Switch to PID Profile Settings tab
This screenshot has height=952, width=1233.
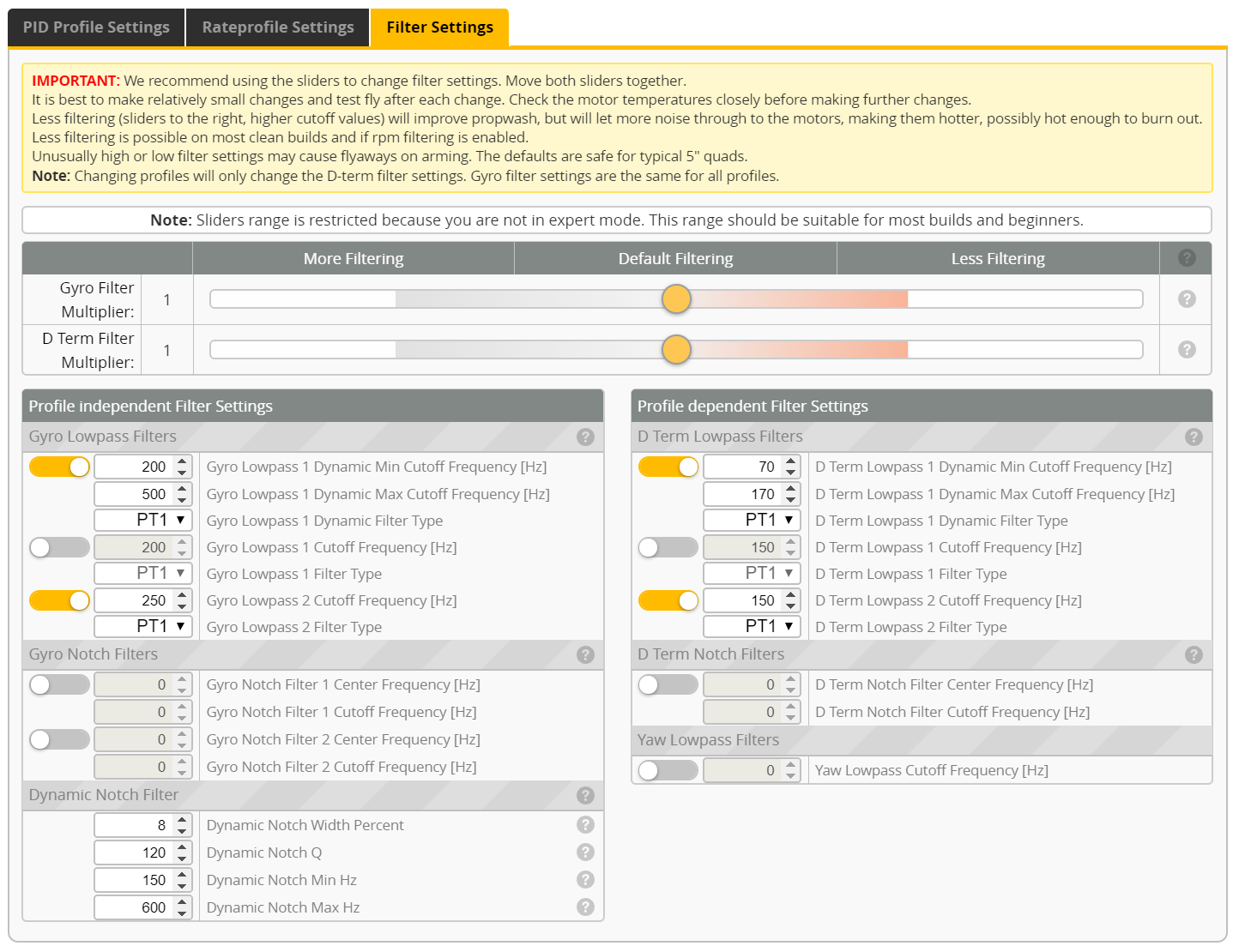coord(96,27)
